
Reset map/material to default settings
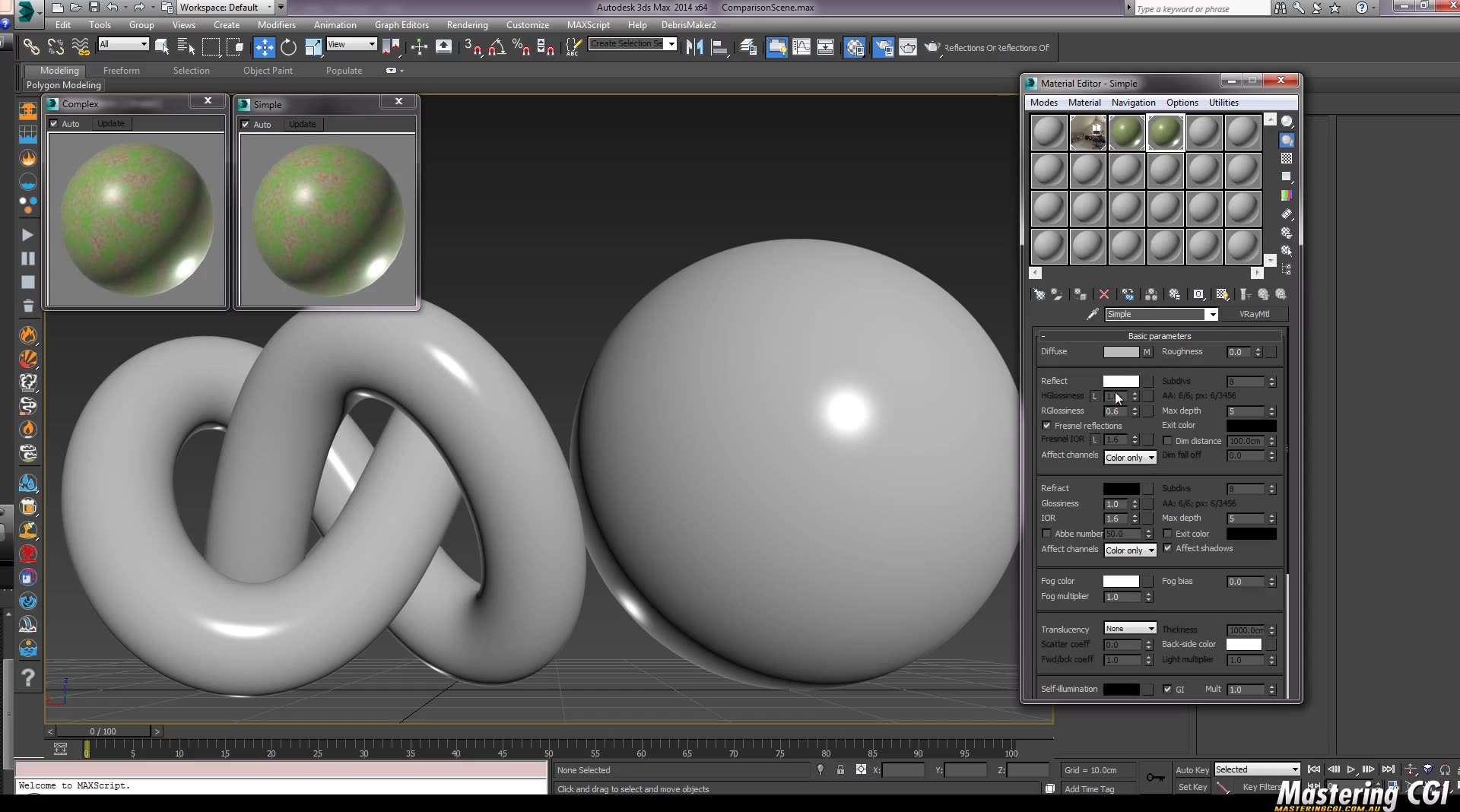point(1104,295)
